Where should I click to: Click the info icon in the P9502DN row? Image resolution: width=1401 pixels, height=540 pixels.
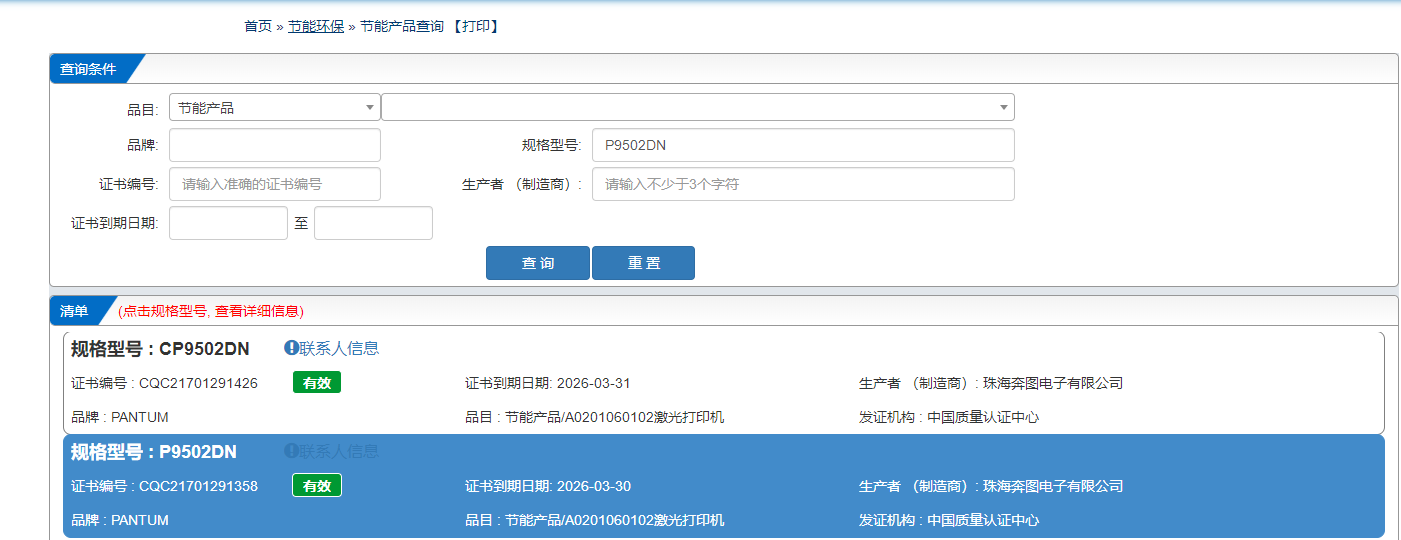(291, 451)
